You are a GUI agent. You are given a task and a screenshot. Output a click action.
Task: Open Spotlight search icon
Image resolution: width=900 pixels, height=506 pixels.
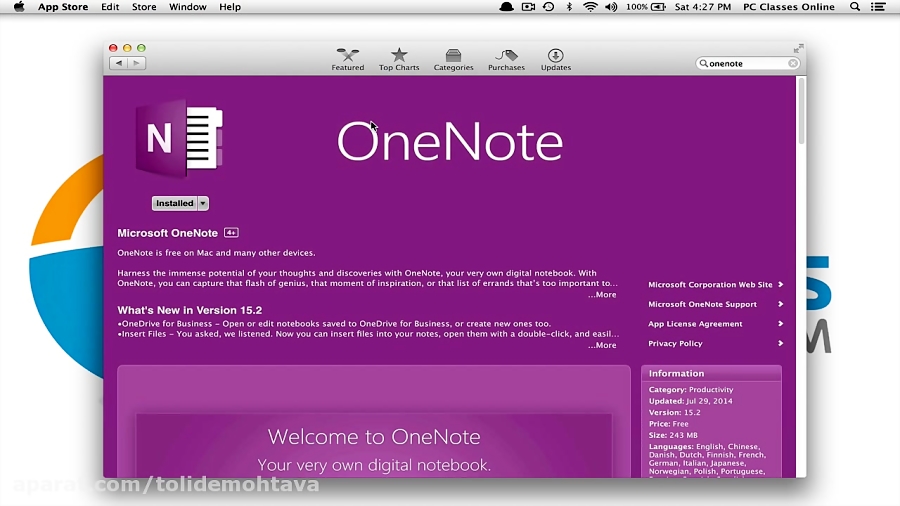click(855, 7)
